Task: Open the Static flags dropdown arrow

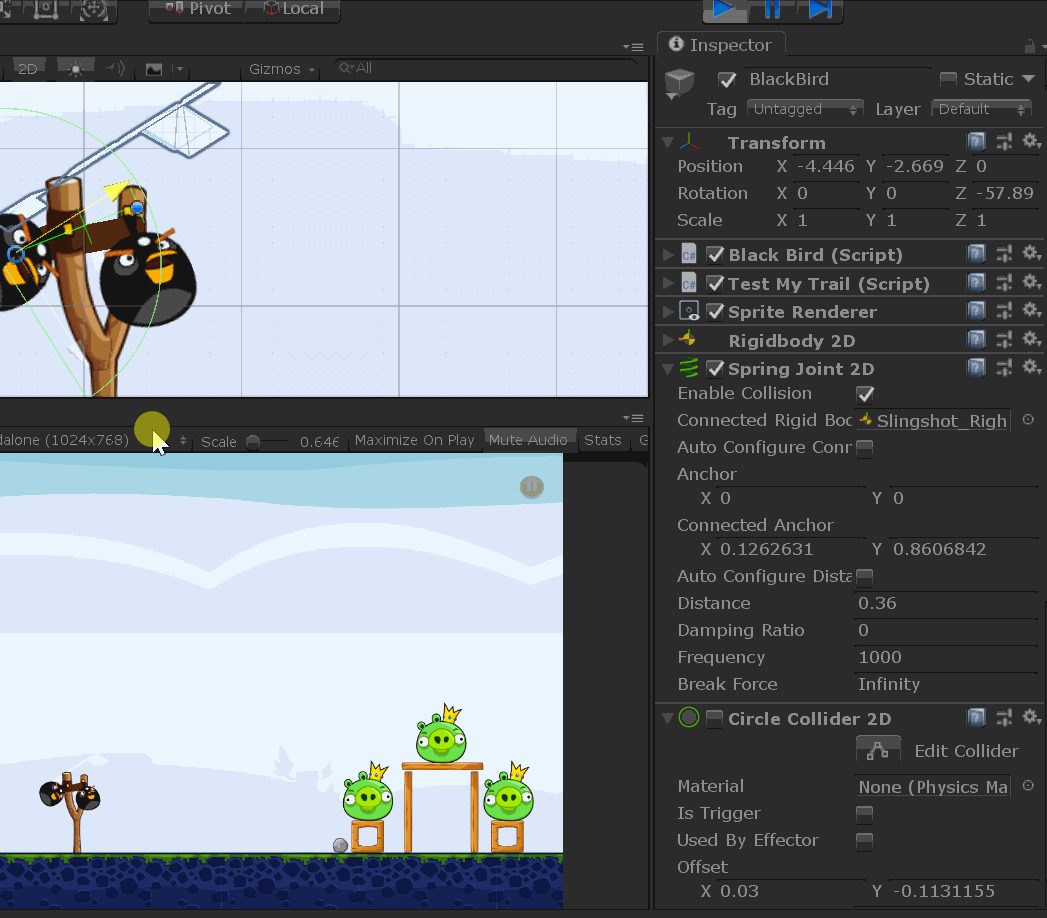Action: [1028, 79]
